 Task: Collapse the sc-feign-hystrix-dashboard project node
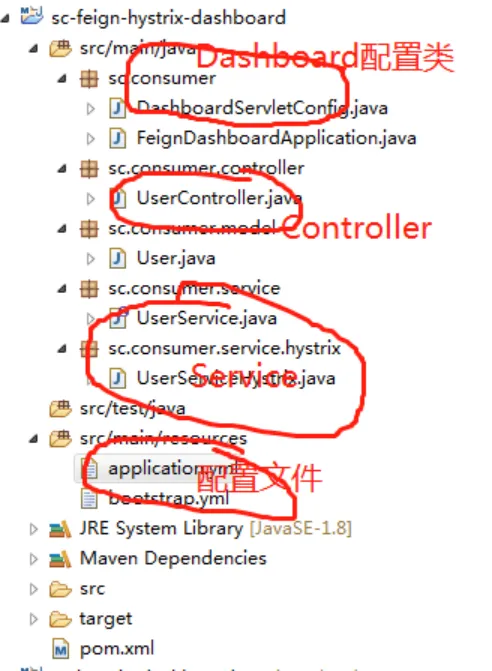pyautogui.click(x=5, y=18)
